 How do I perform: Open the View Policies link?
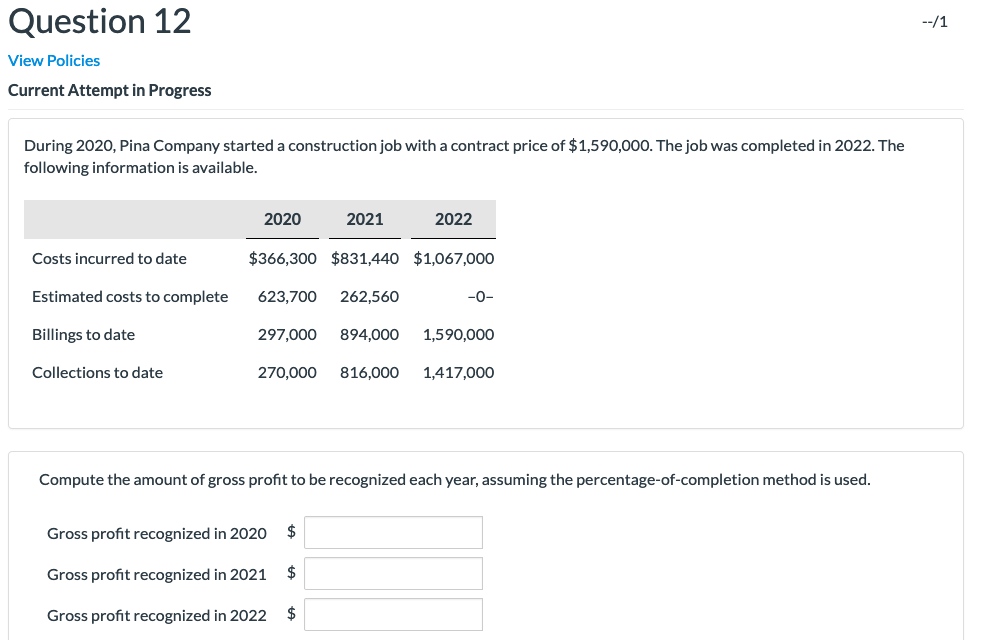pos(54,60)
